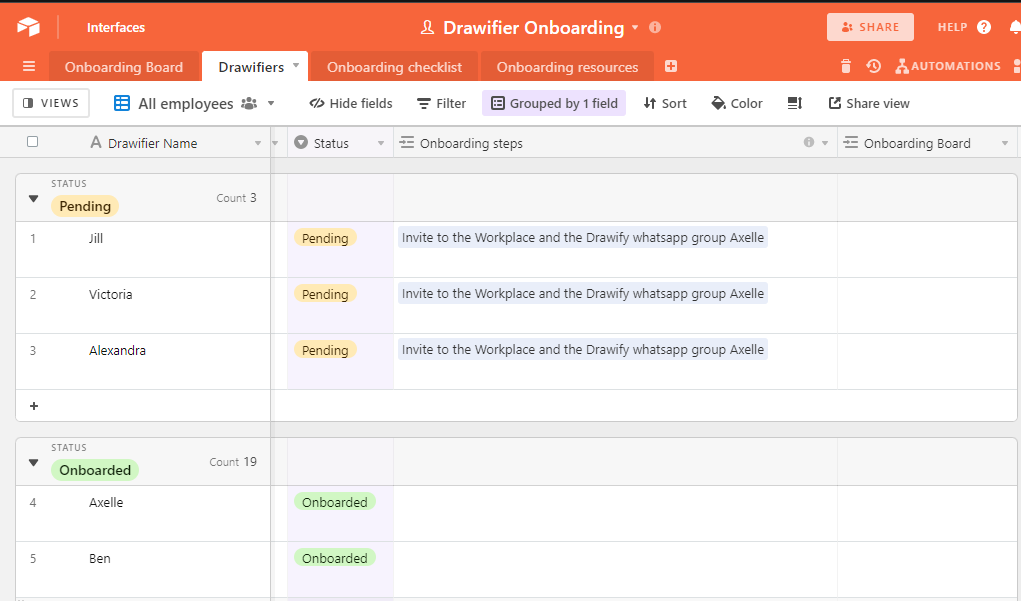1021x601 pixels.
Task: Collapse the Pending status group
Action: coord(33,199)
